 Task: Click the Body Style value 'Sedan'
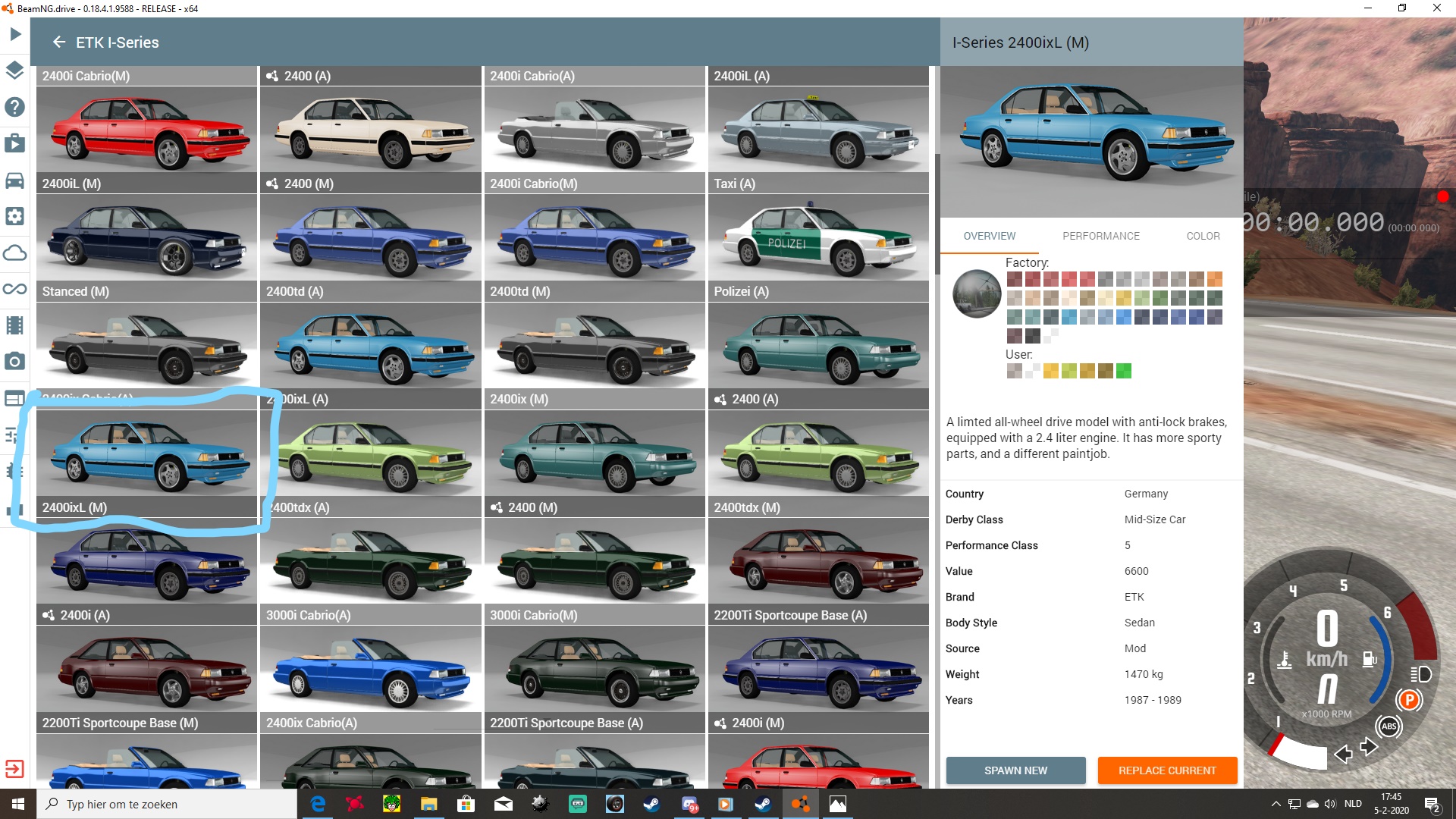point(1139,623)
